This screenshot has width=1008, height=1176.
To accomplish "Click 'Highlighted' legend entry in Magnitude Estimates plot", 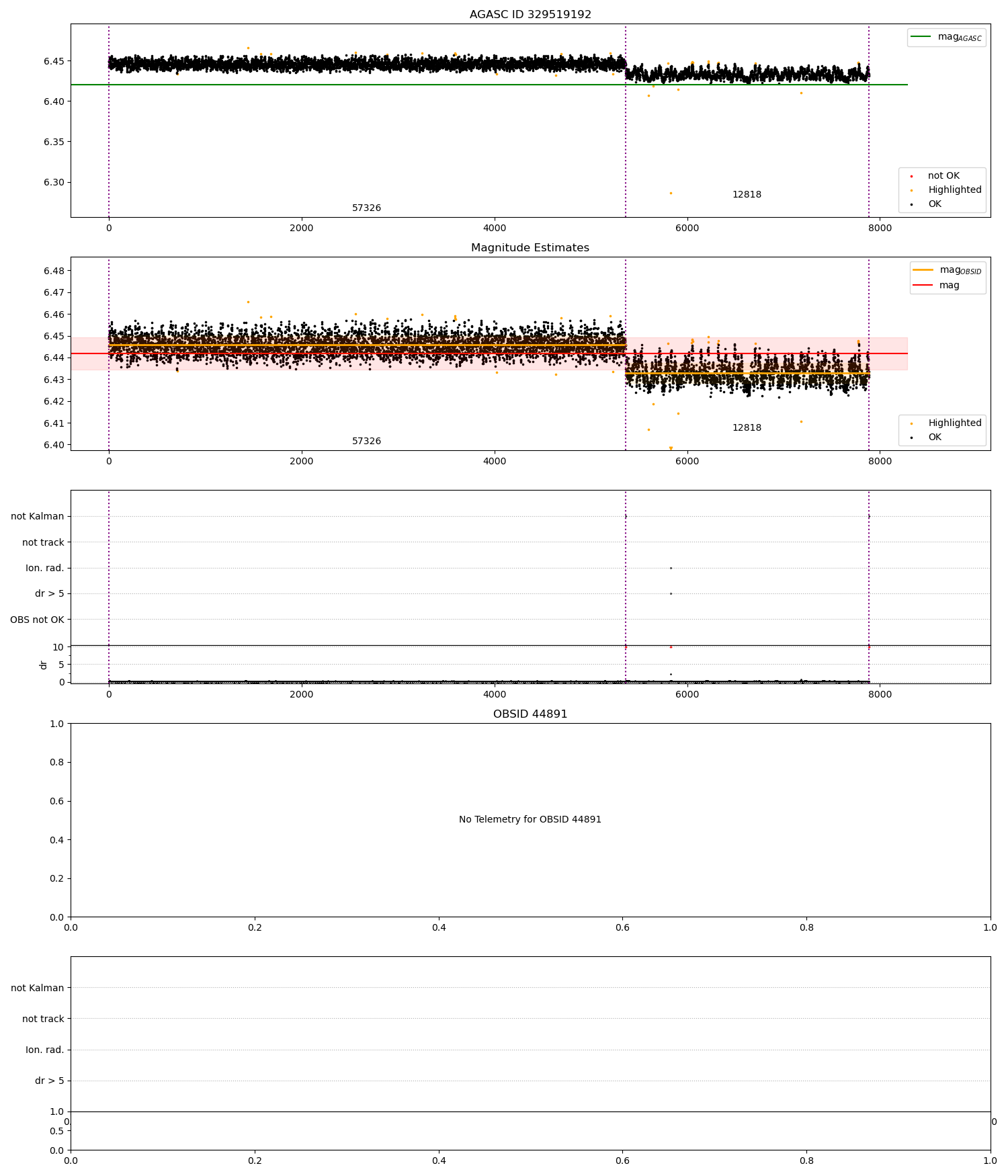I will pyautogui.click(x=954, y=423).
